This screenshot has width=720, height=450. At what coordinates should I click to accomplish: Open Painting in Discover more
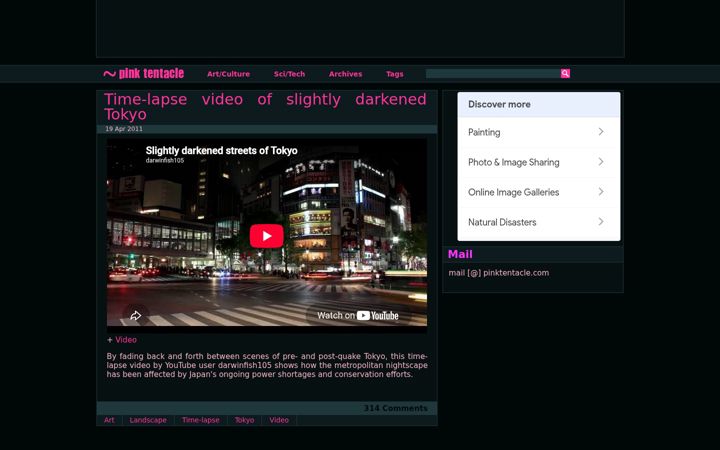click(539, 132)
